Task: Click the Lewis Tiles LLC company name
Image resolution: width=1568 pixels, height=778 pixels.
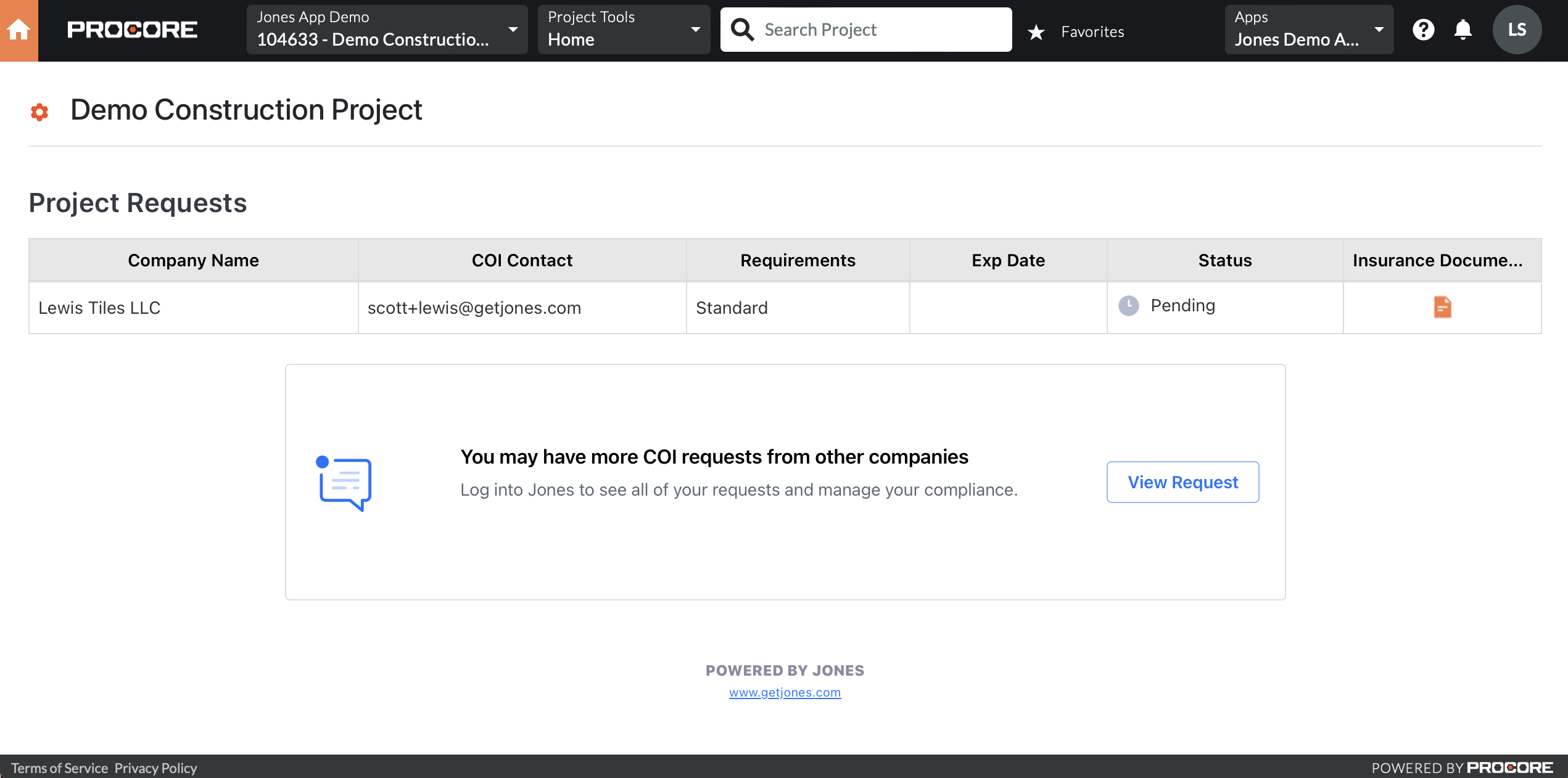Action: [98, 307]
